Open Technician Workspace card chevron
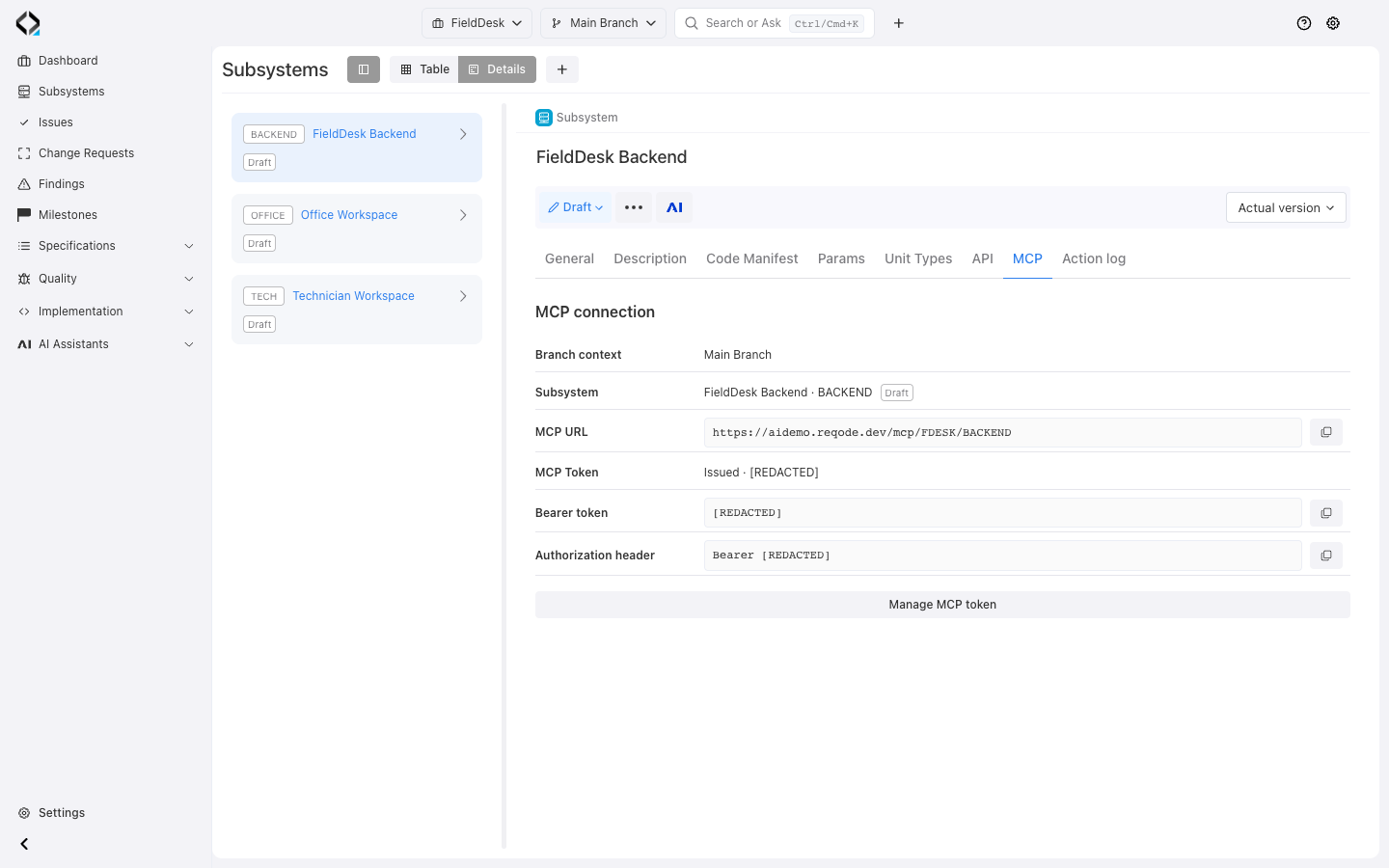Viewport: 1389px width, 868px height. pyautogui.click(x=463, y=296)
